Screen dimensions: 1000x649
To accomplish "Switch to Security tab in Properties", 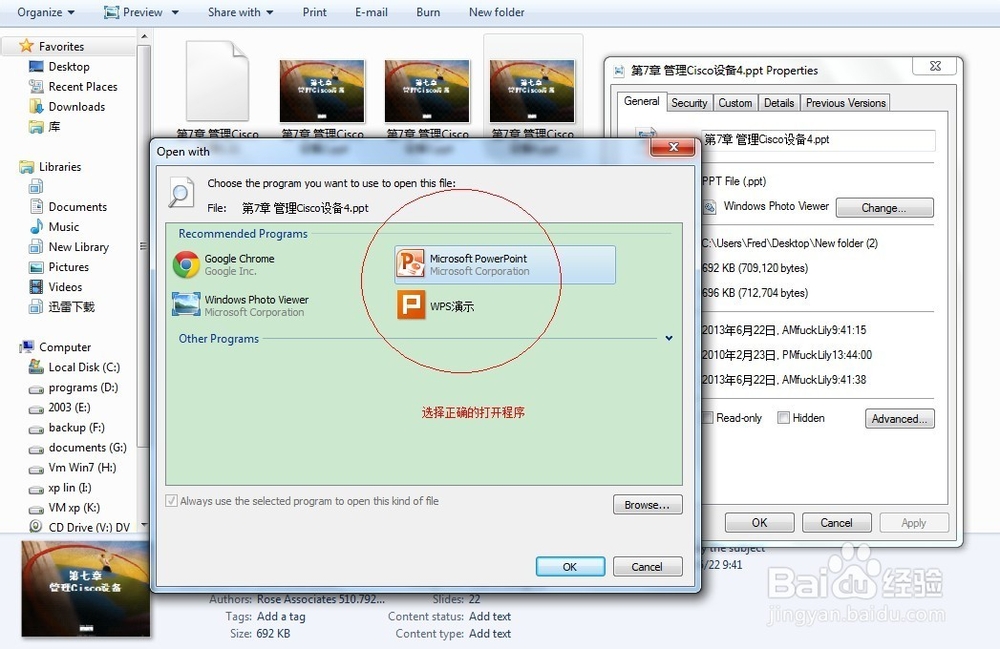I will click(x=689, y=103).
